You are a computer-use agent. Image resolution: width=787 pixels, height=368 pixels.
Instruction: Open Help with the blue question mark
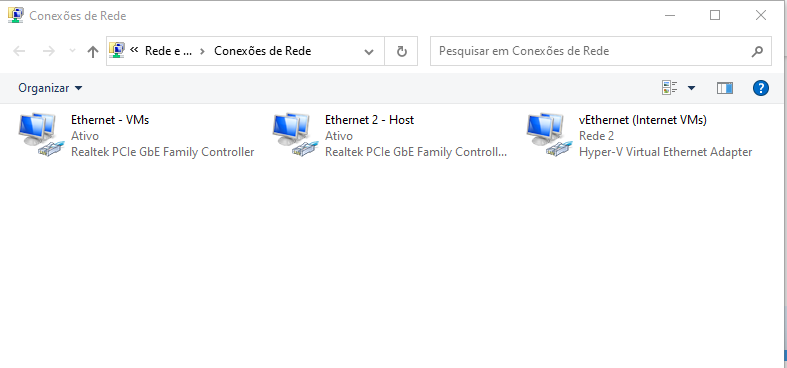point(761,88)
